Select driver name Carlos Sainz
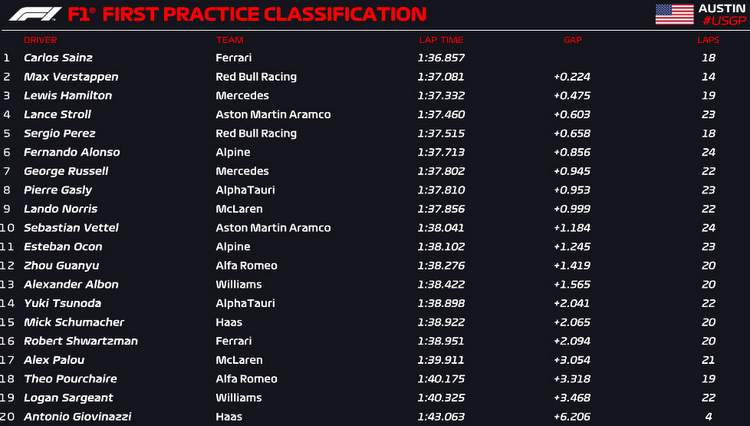Viewport: 750px width, 426px height. 59,58
